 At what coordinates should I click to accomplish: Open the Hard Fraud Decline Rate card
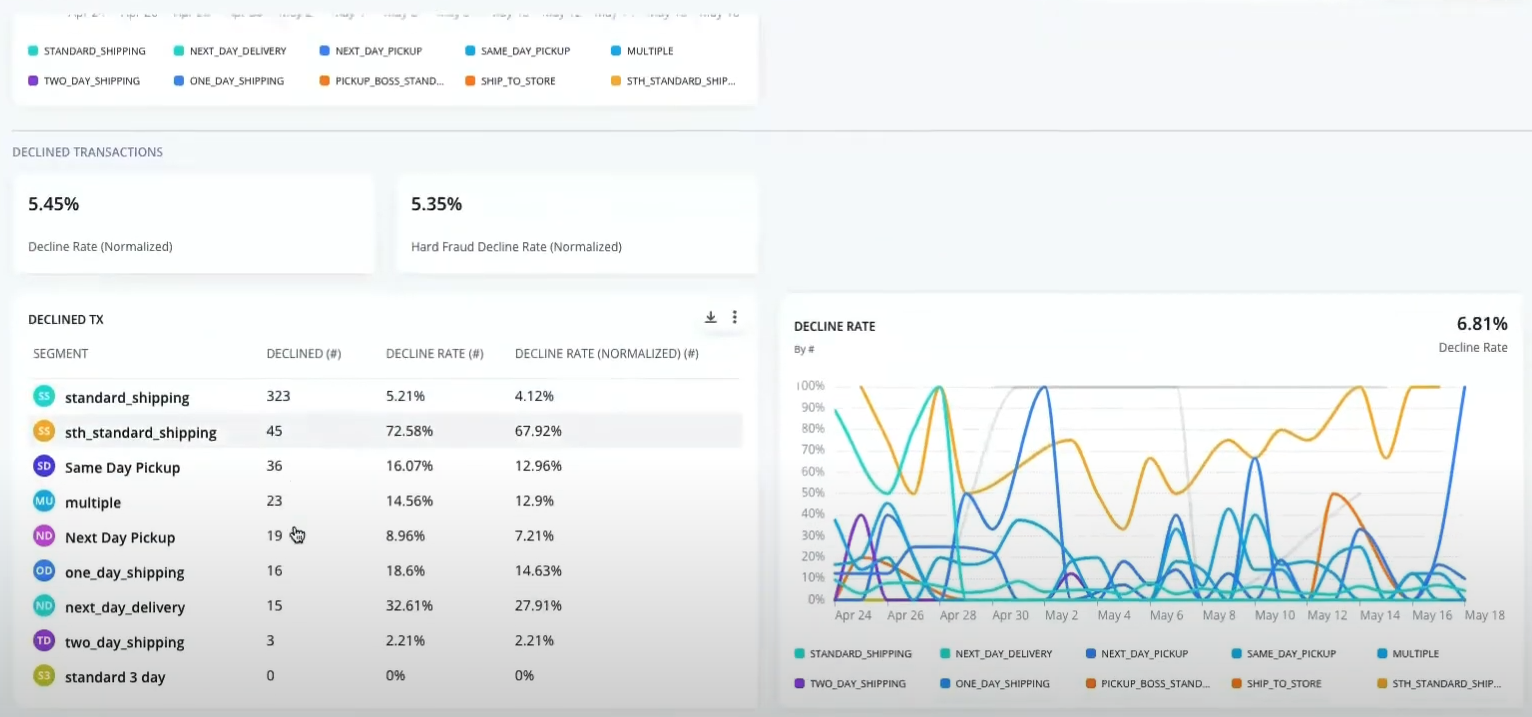pyautogui.click(x=576, y=223)
